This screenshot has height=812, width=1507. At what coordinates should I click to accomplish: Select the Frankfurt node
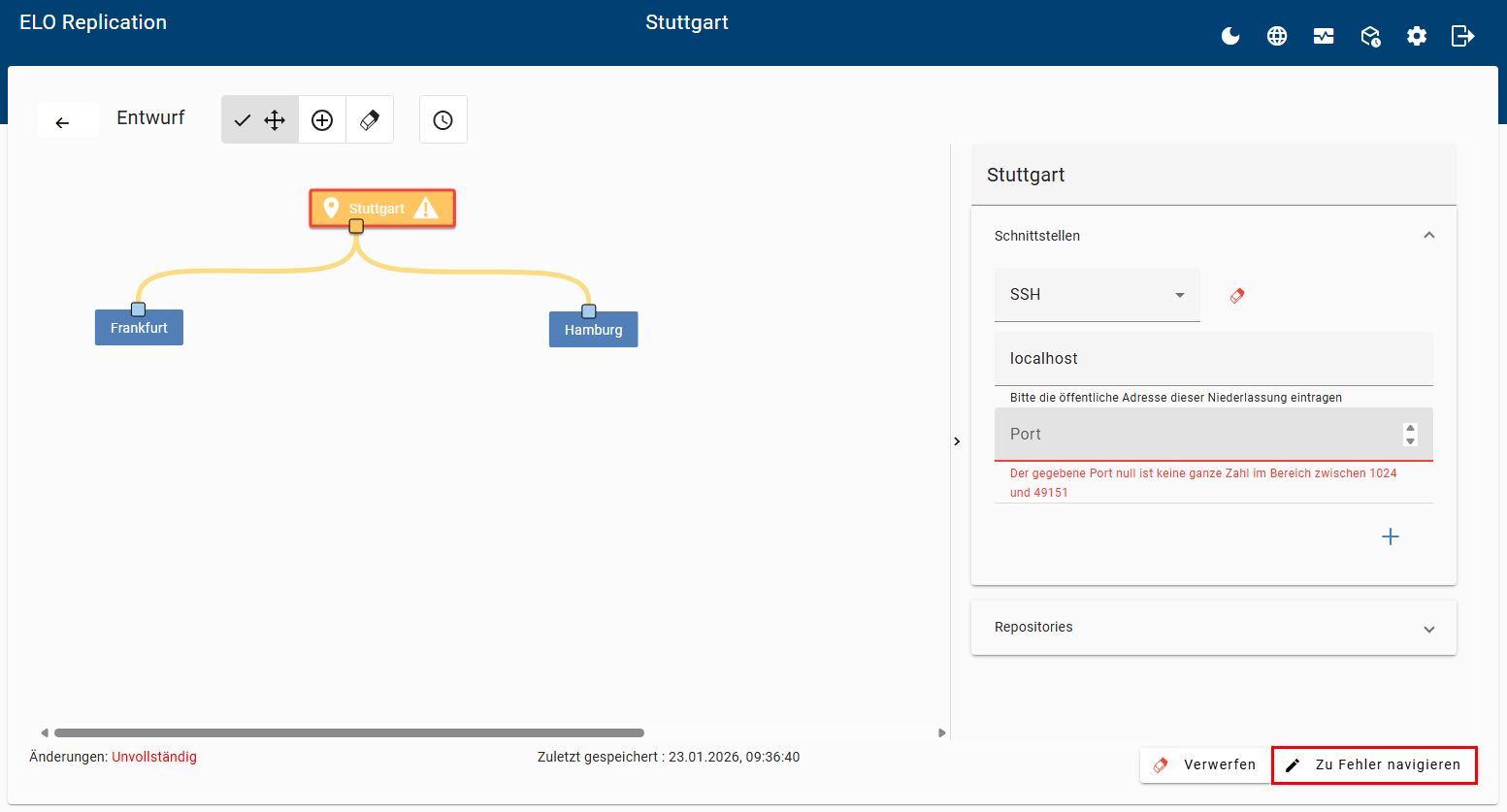coord(139,328)
